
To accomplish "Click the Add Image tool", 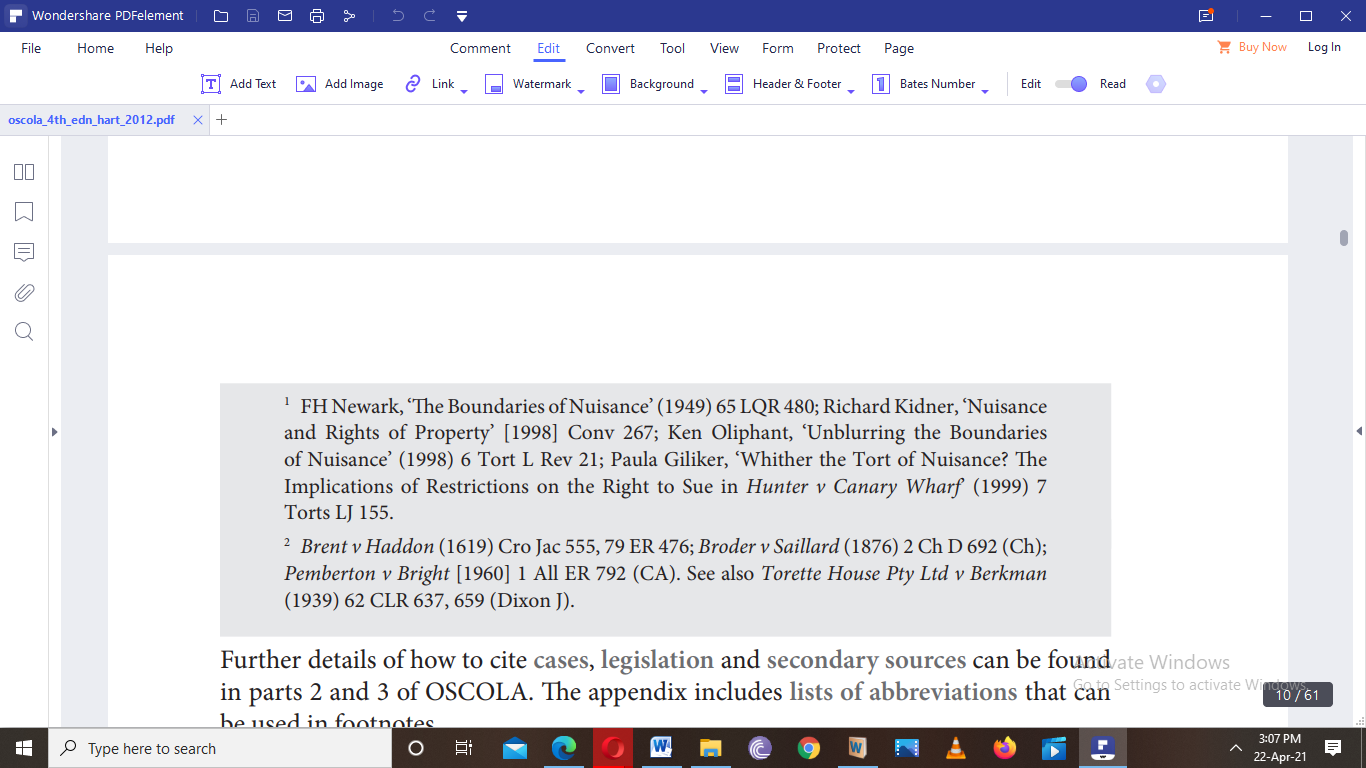I will click(x=340, y=84).
